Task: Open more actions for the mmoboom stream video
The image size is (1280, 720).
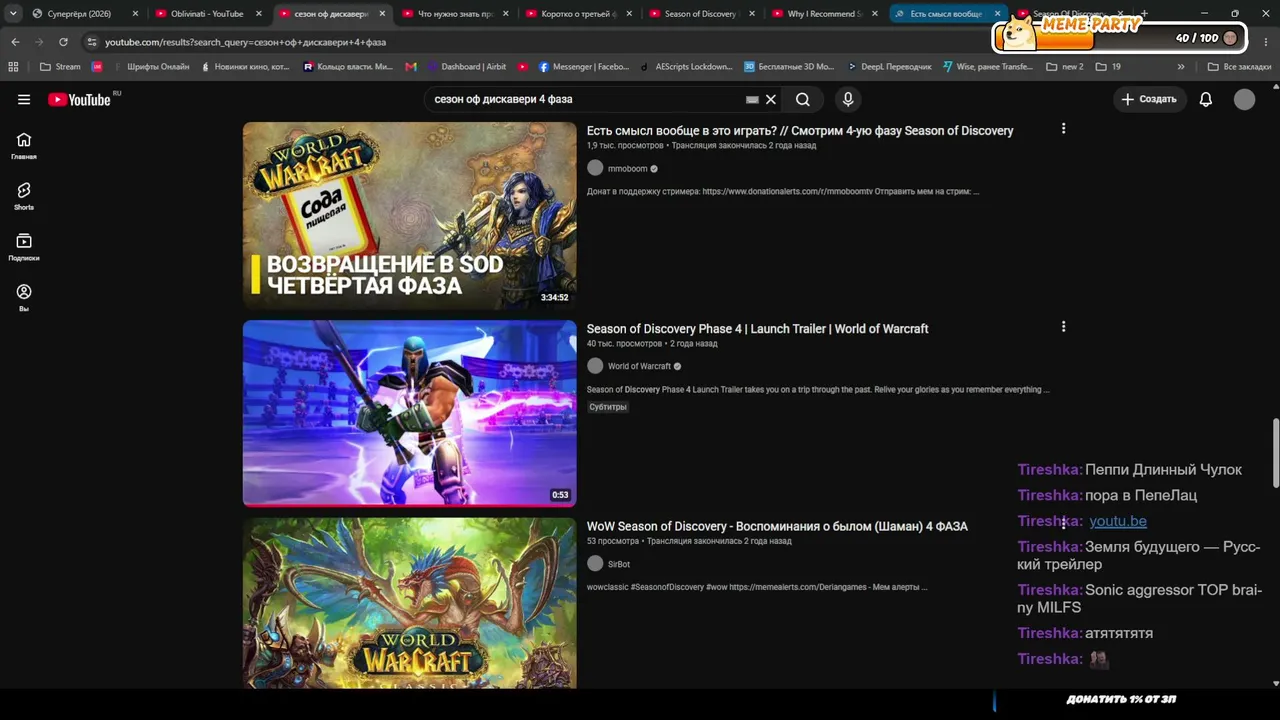Action: pos(1063,129)
